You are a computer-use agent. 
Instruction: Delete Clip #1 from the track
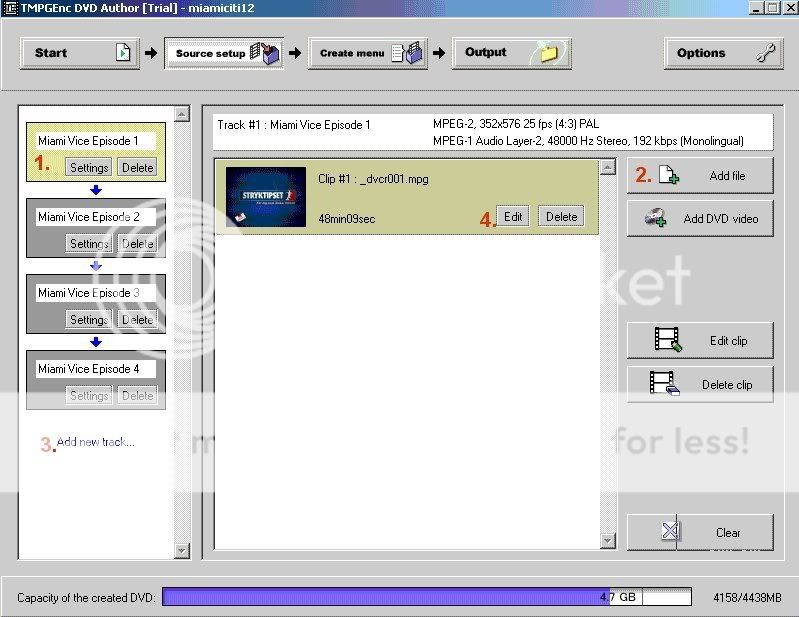[561, 216]
